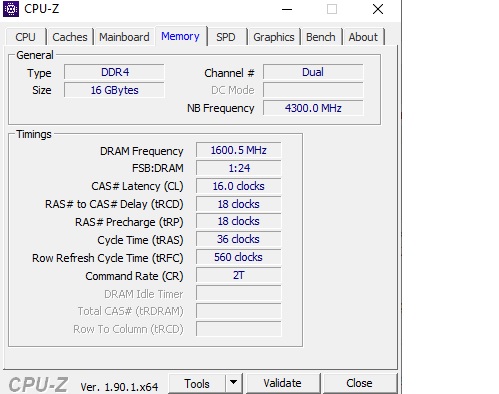This screenshot has height=394, width=499.
Task: Click the Memory tab
Action: click(180, 36)
